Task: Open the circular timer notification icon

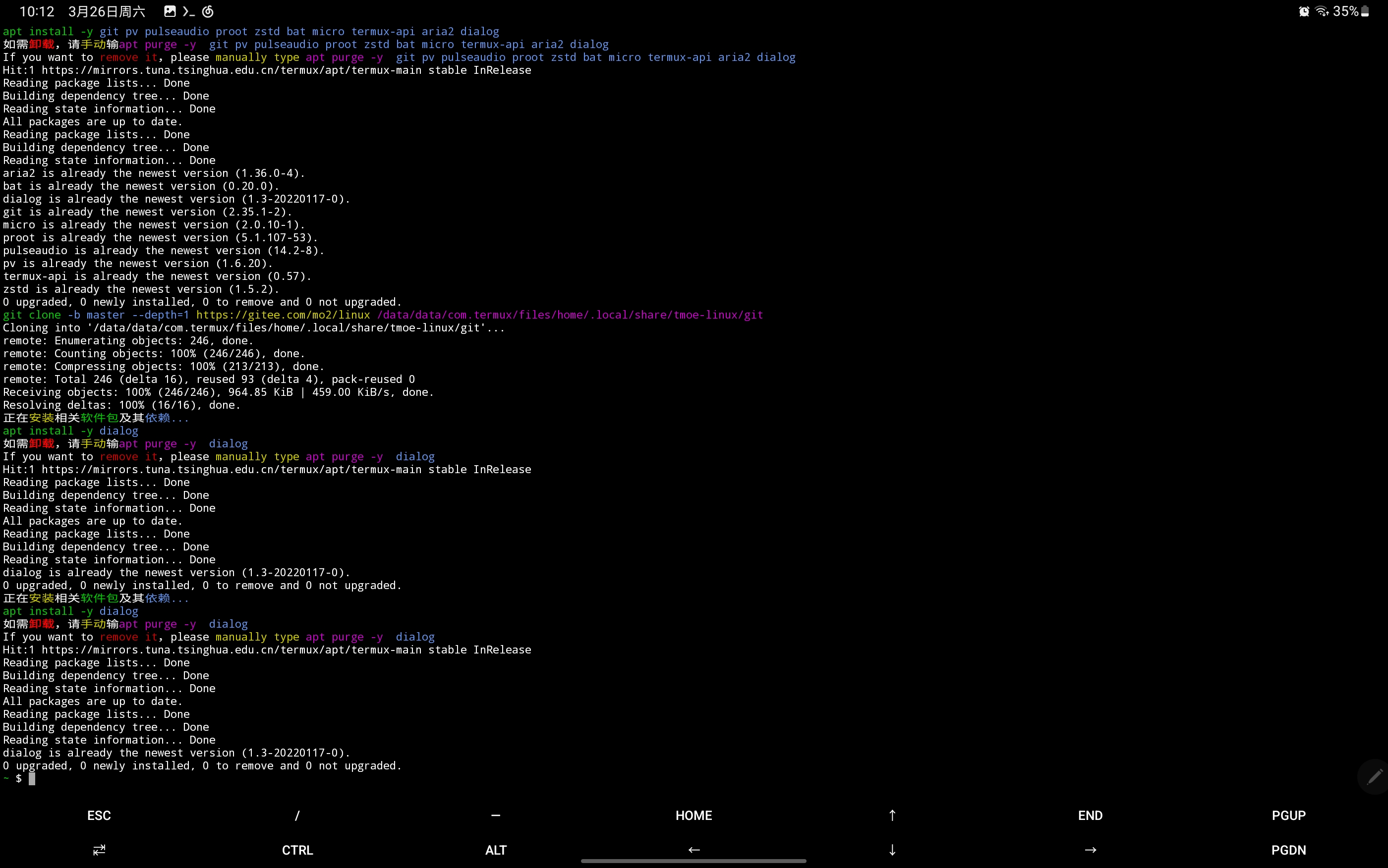Action: [x=208, y=11]
